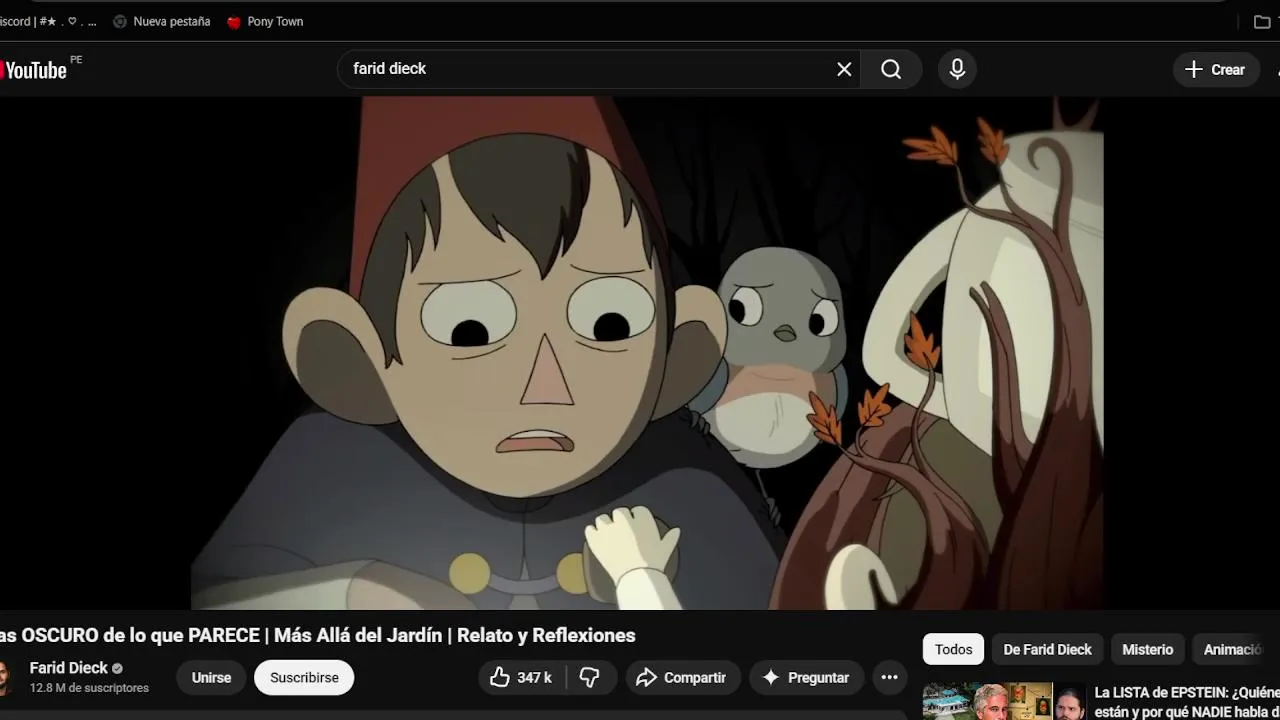The height and width of the screenshot is (720, 1280).
Task: Select the Todos filter chip
Action: pyautogui.click(x=953, y=649)
